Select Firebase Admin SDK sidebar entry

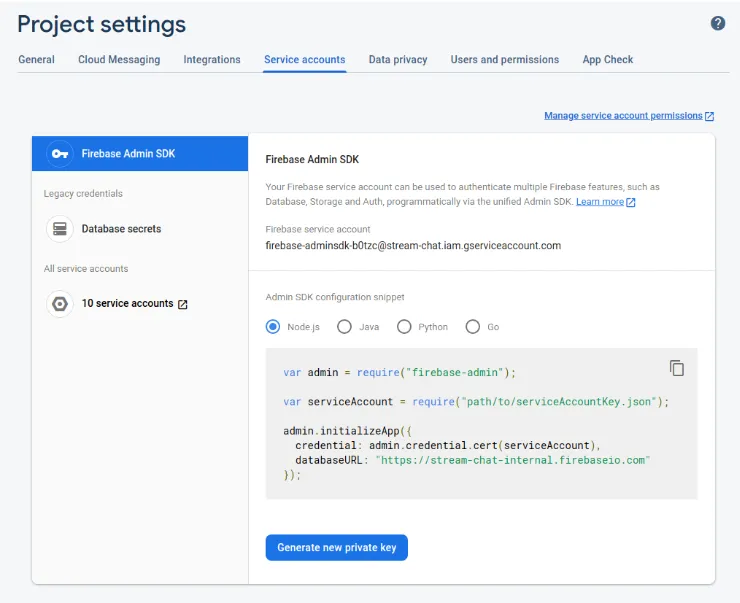[x=140, y=153]
